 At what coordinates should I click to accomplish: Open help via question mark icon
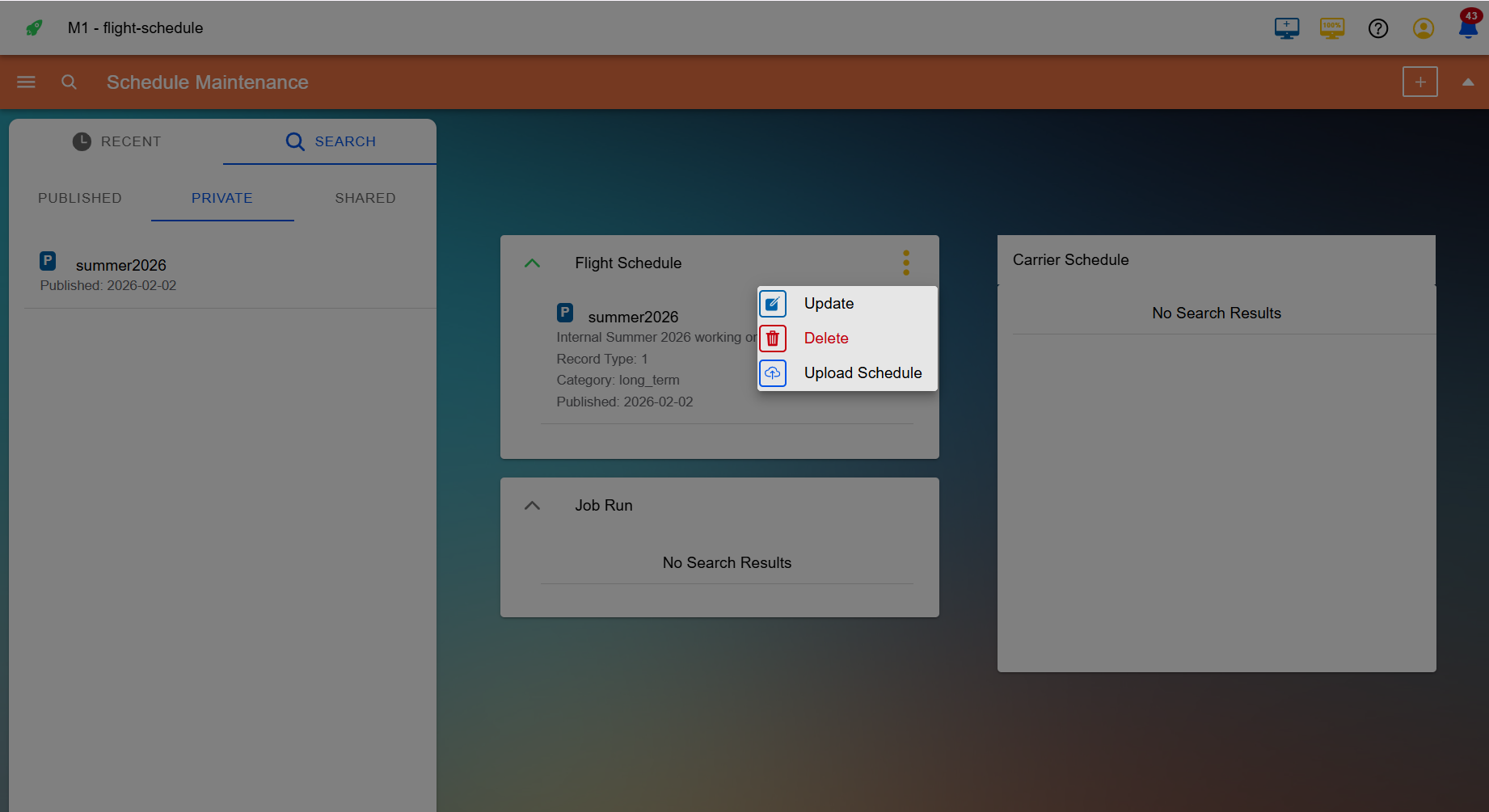(1378, 28)
